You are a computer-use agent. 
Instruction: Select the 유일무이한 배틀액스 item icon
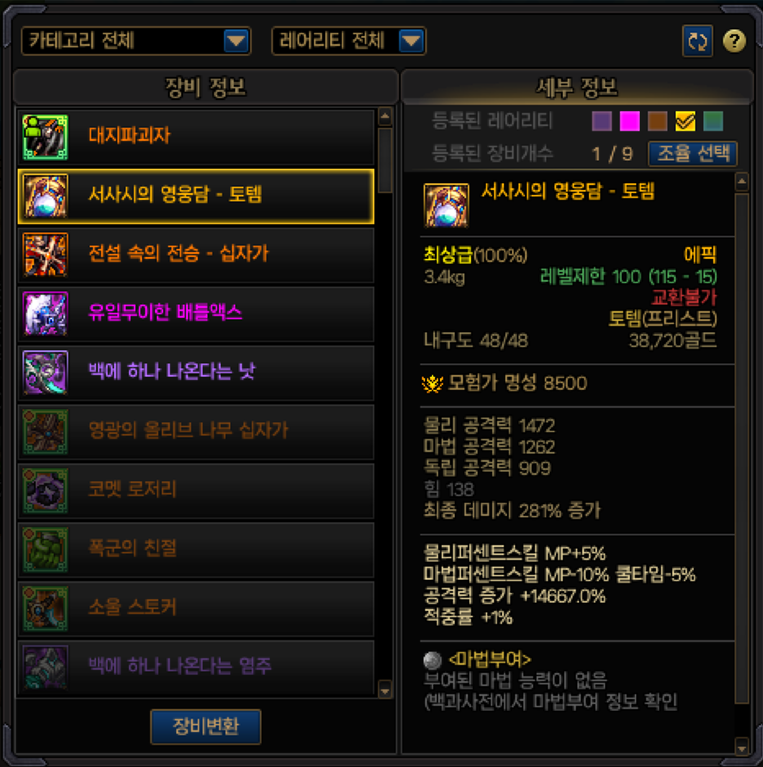[x=45, y=314]
